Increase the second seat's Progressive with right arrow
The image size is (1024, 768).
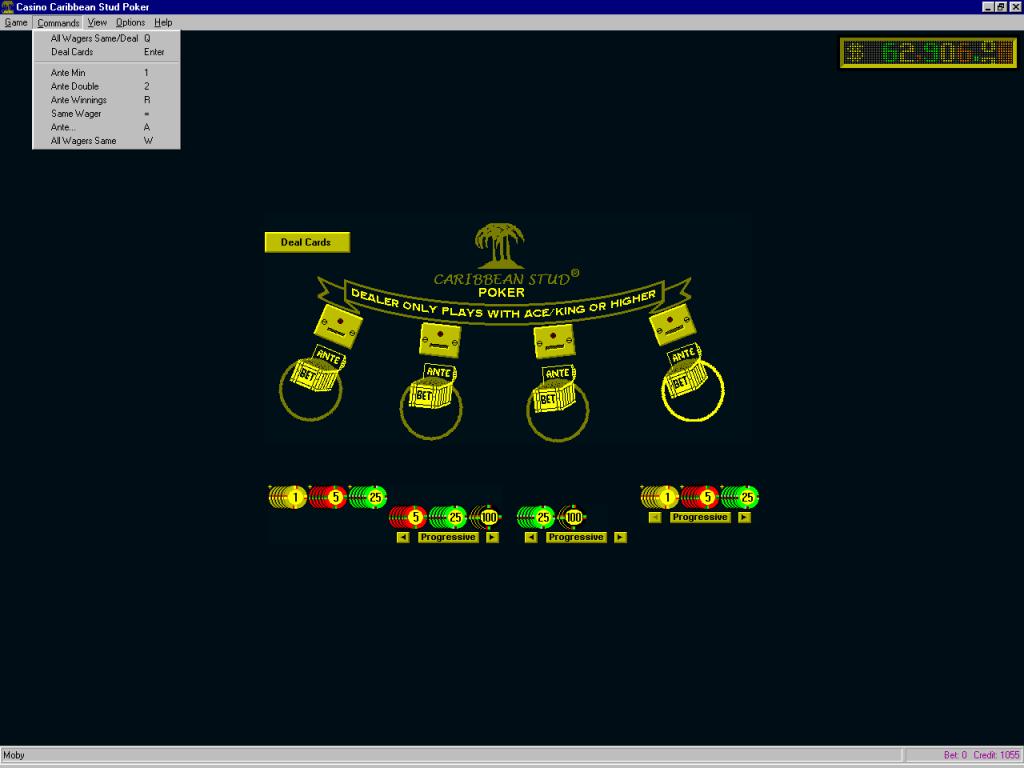pos(492,537)
